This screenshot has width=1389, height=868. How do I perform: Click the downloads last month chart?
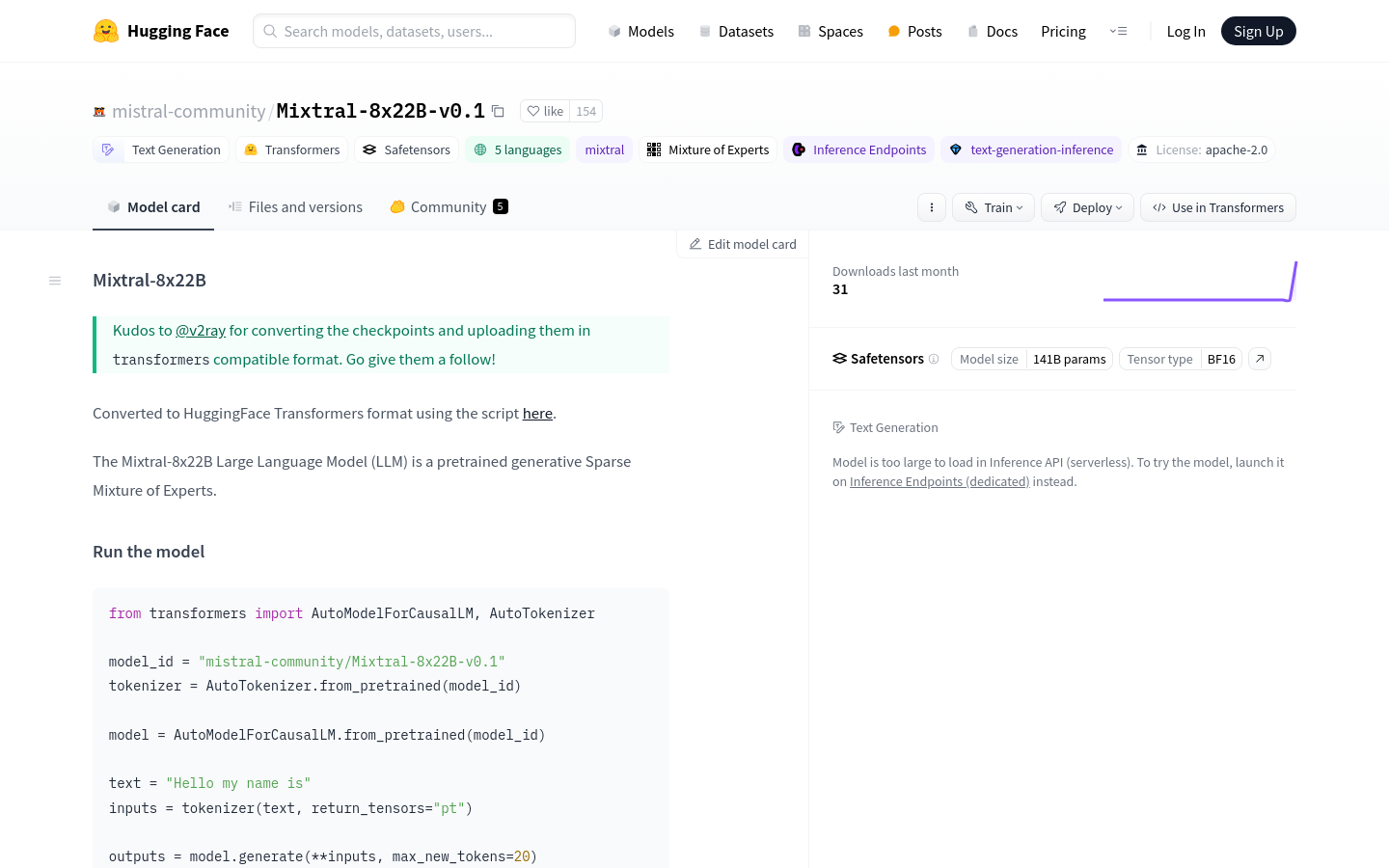tap(1200, 282)
